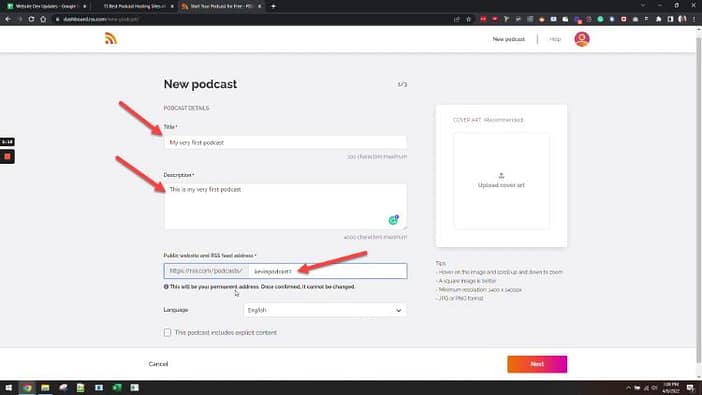702x395 pixels.
Task: Click the podcast Title input field
Action: pos(285,142)
